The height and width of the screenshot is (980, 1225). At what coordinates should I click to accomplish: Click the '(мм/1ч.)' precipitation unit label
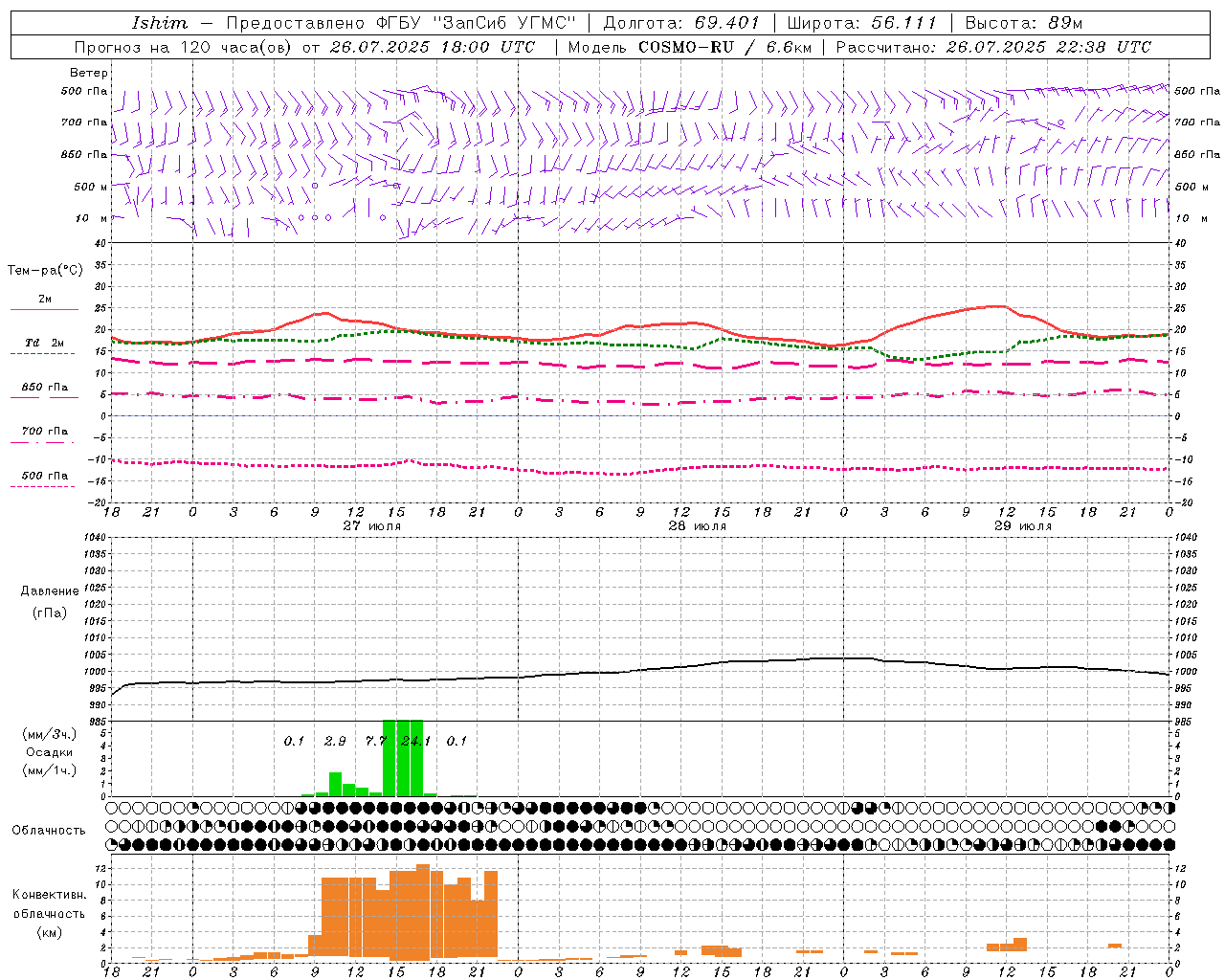[49, 770]
